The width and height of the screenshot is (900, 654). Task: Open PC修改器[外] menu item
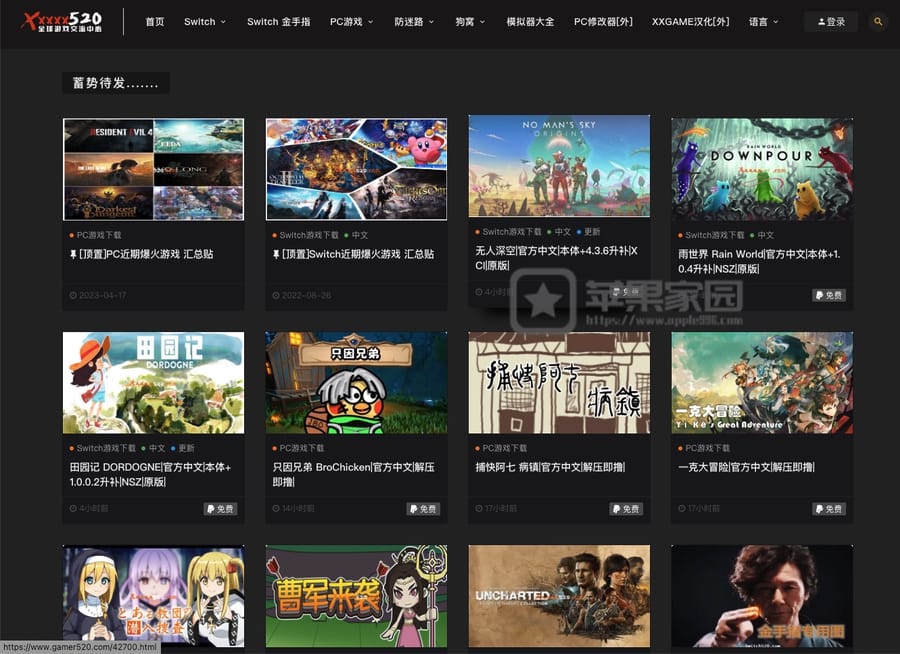pyautogui.click(x=603, y=22)
